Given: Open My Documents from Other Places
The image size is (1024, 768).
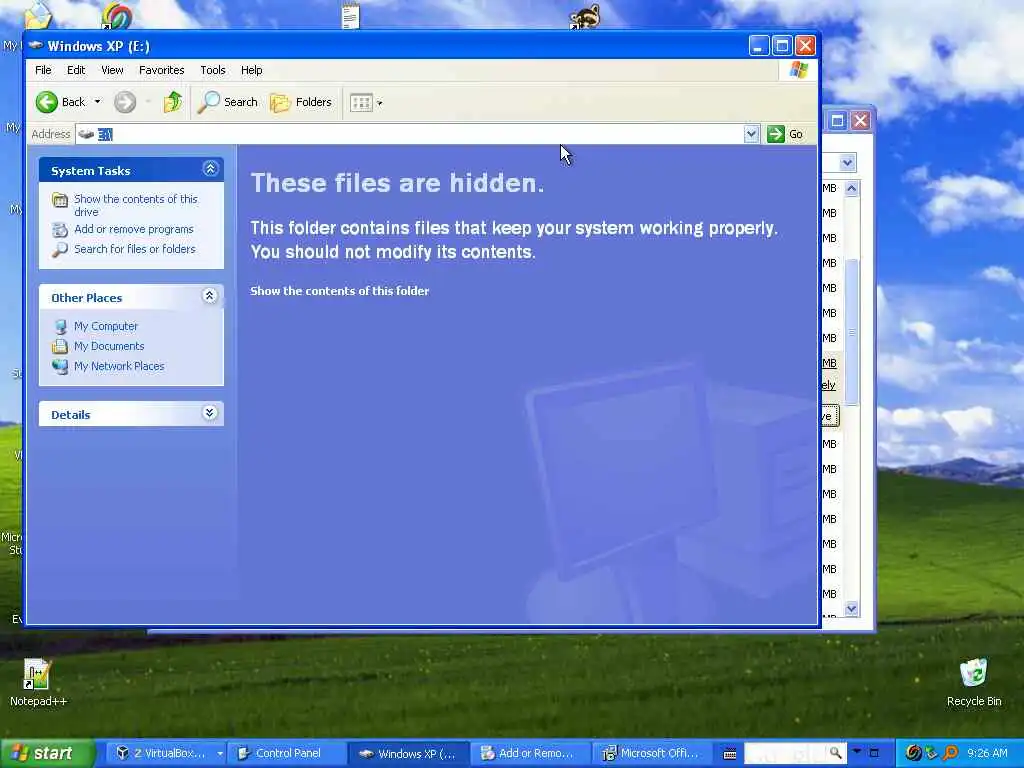Looking at the screenshot, I should coord(109,346).
